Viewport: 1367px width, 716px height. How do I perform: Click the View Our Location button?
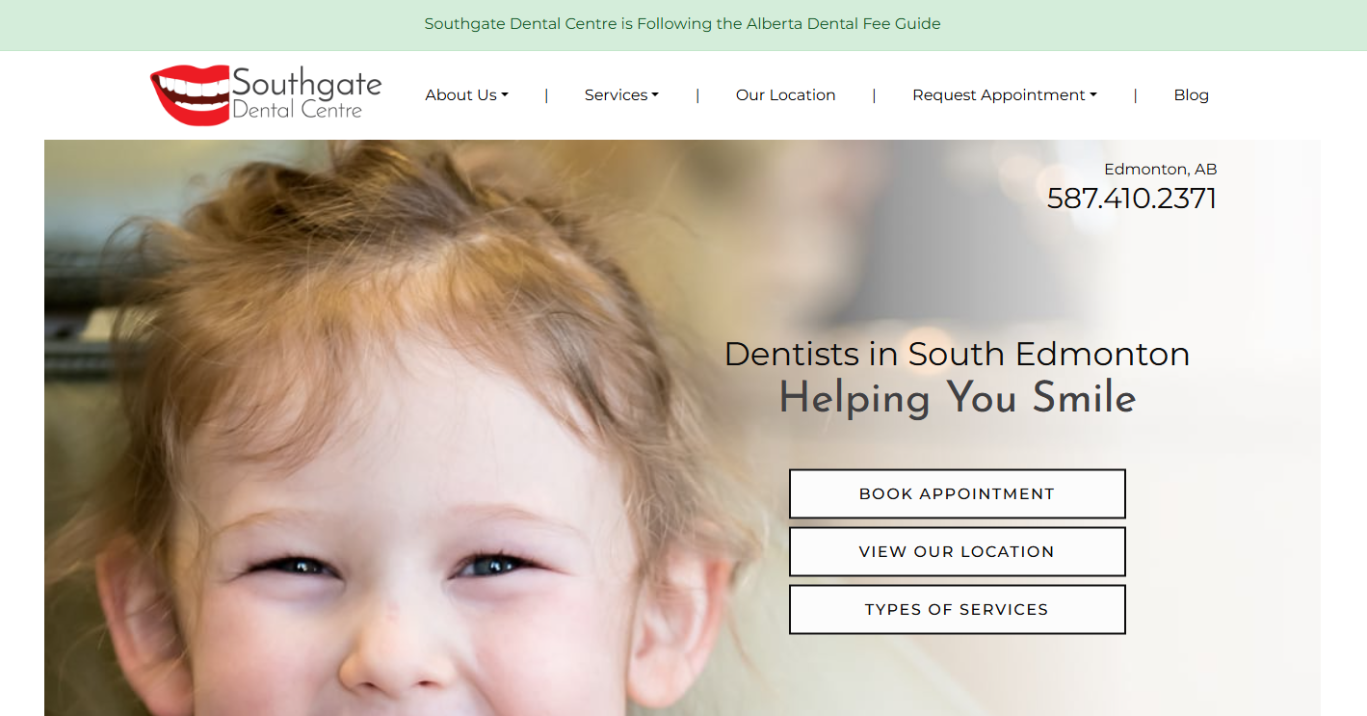(957, 552)
